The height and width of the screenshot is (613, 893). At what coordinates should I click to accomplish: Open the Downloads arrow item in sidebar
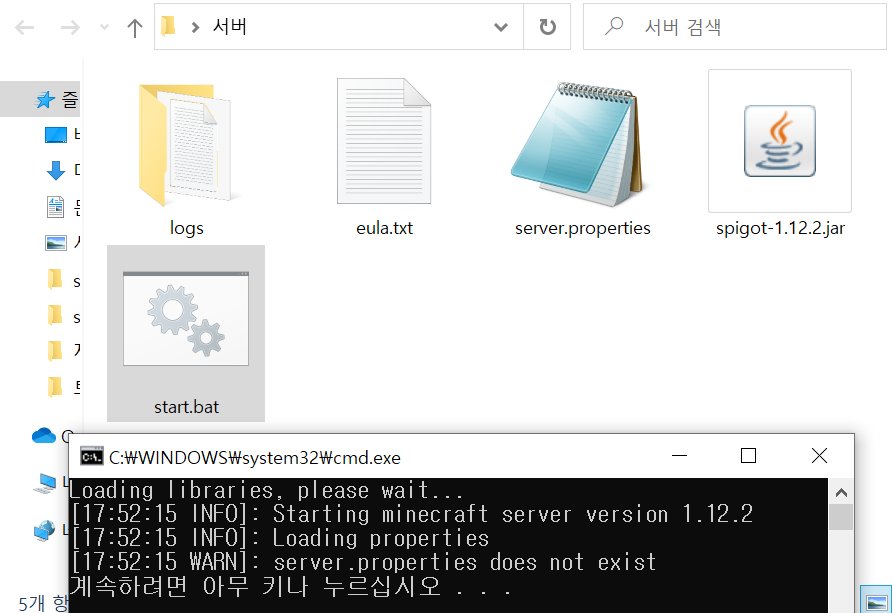point(56,170)
